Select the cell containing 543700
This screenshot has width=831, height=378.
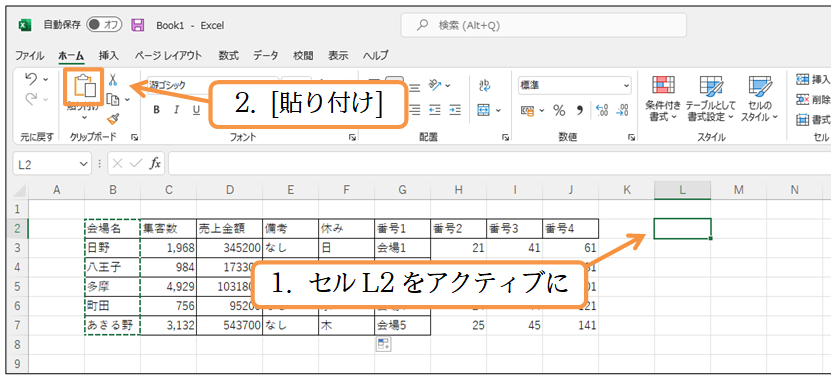(229, 325)
